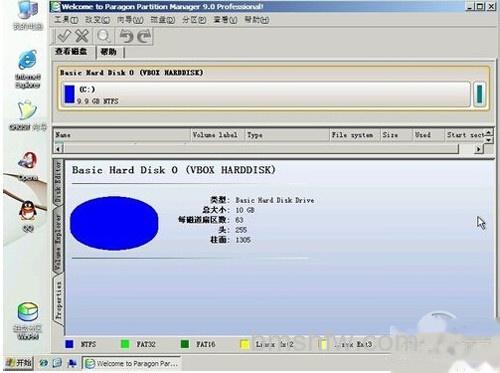This screenshot has height=373, width=500.
Task: Click the partition list right scroll arrow
Action: click(478, 149)
